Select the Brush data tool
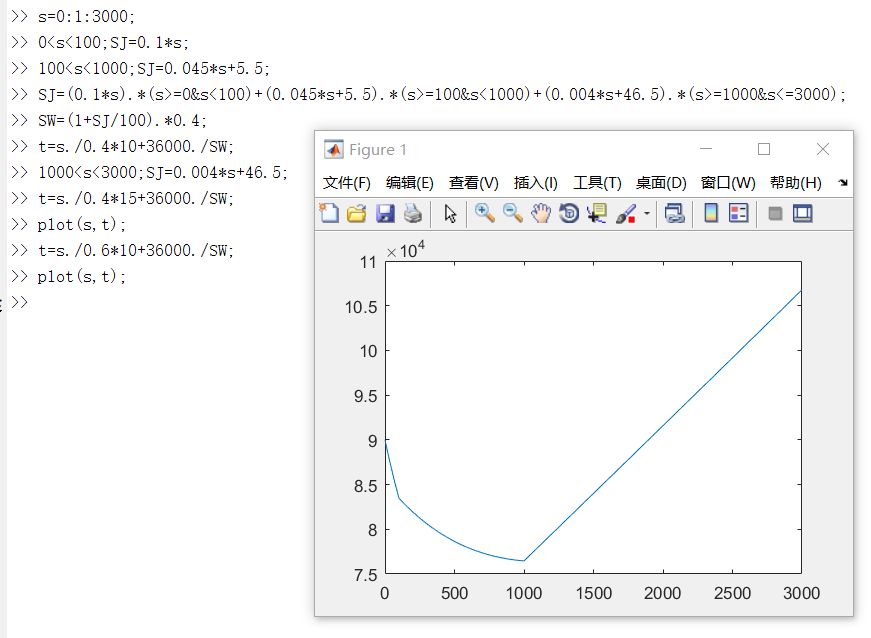 pyautogui.click(x=626, y=214)
